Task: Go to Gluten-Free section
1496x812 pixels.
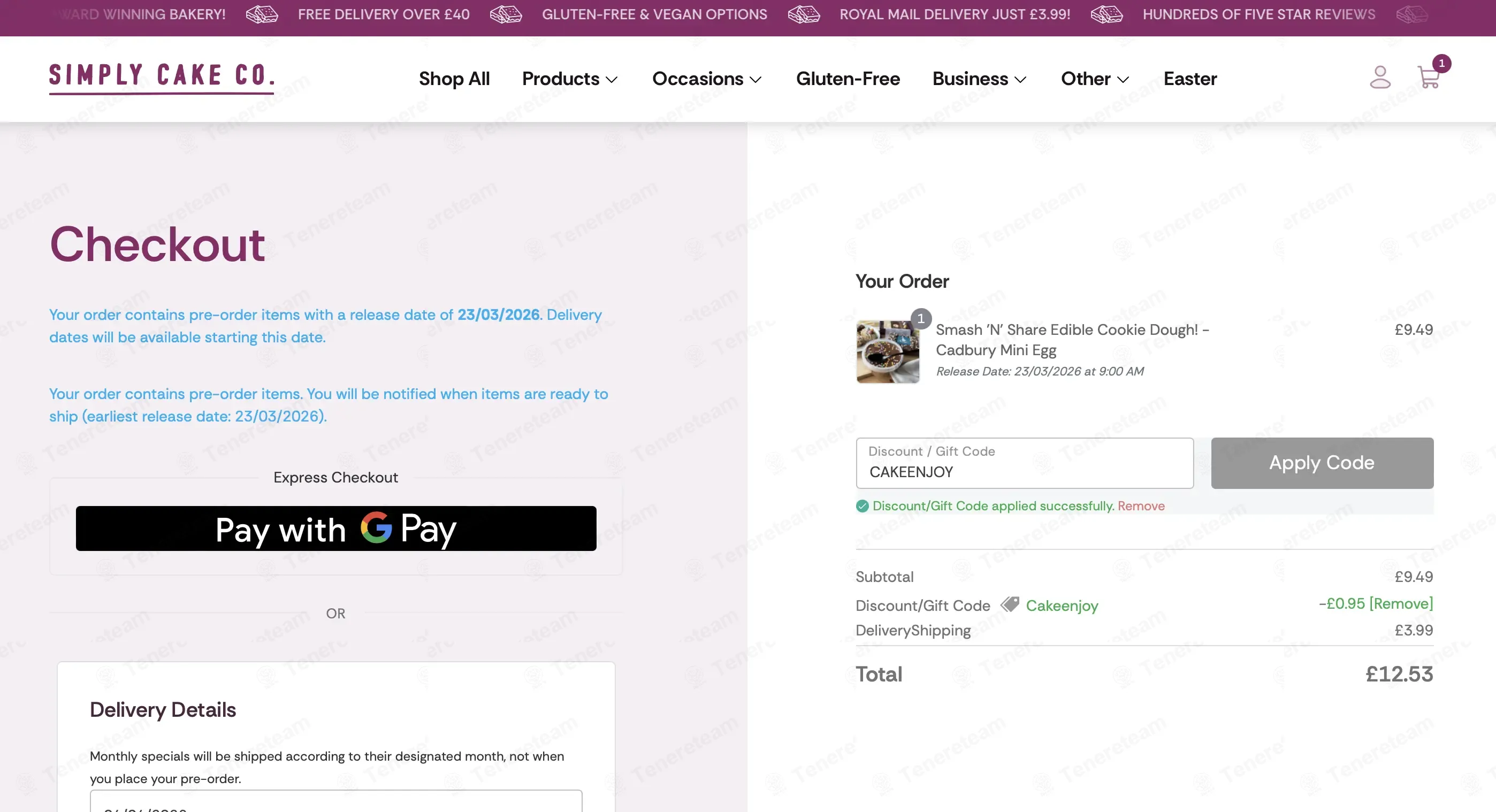Action: point(848,78)
